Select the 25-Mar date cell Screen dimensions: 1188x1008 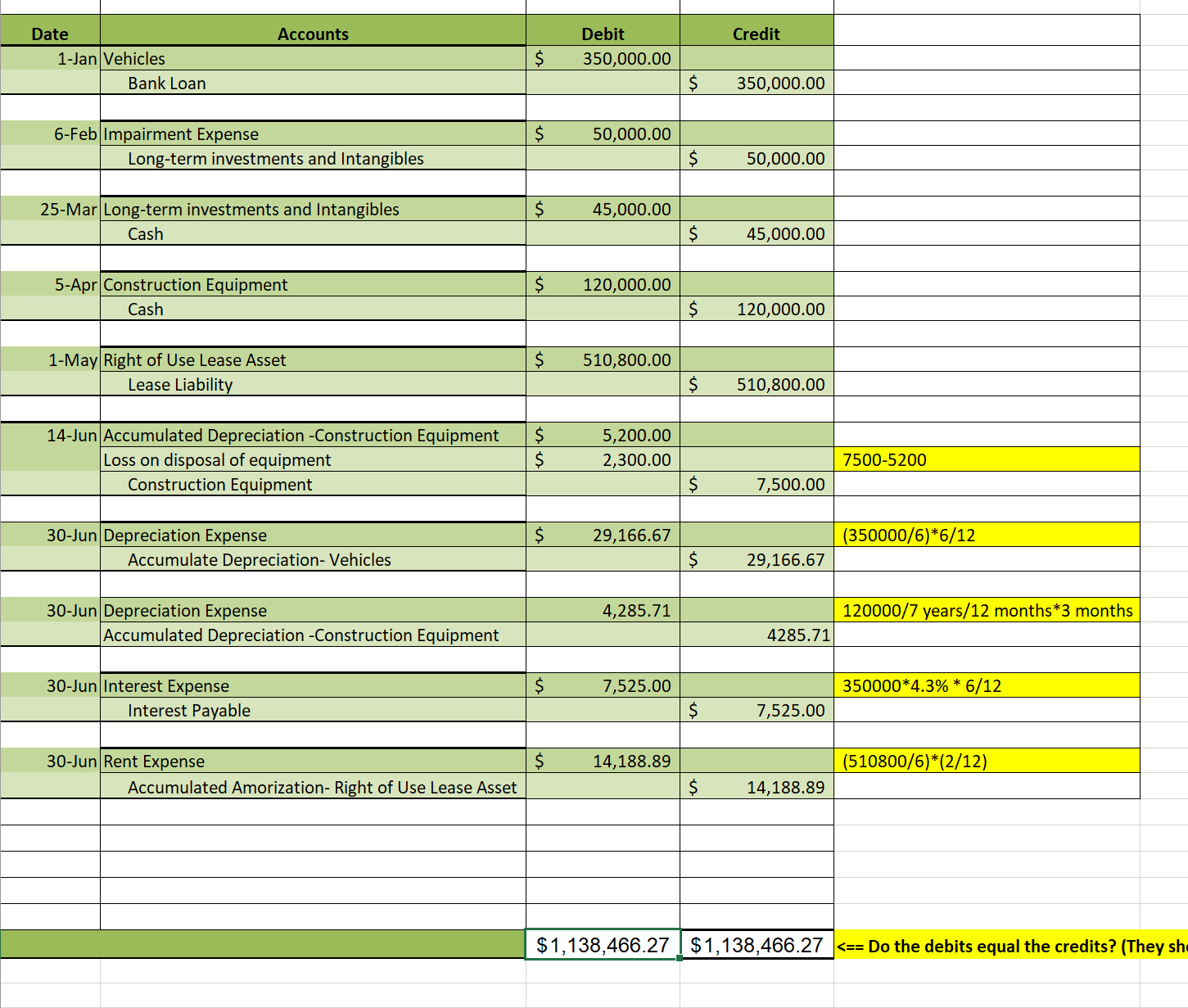coord(50,209)
